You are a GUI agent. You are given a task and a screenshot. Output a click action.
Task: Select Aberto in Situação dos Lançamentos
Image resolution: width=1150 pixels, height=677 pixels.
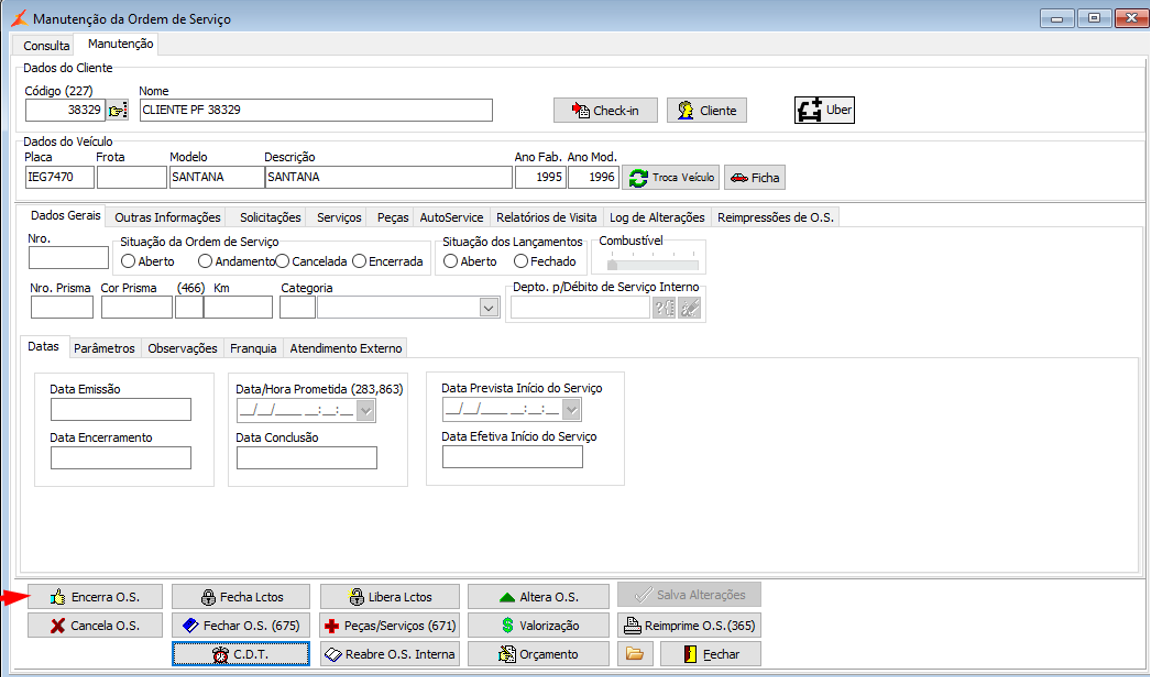pyautogui.click(x=451, y=261)
